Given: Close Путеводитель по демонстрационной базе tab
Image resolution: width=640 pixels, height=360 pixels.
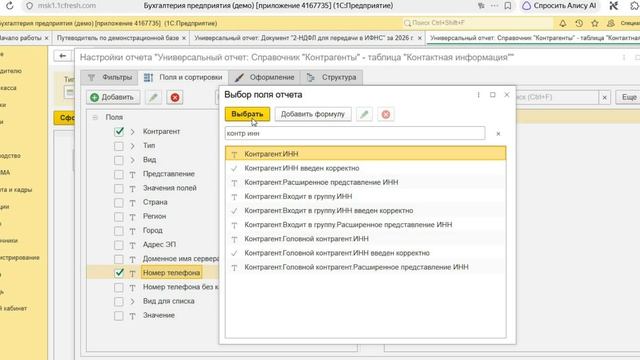Looking at the screenshot, I should point(184,38).
